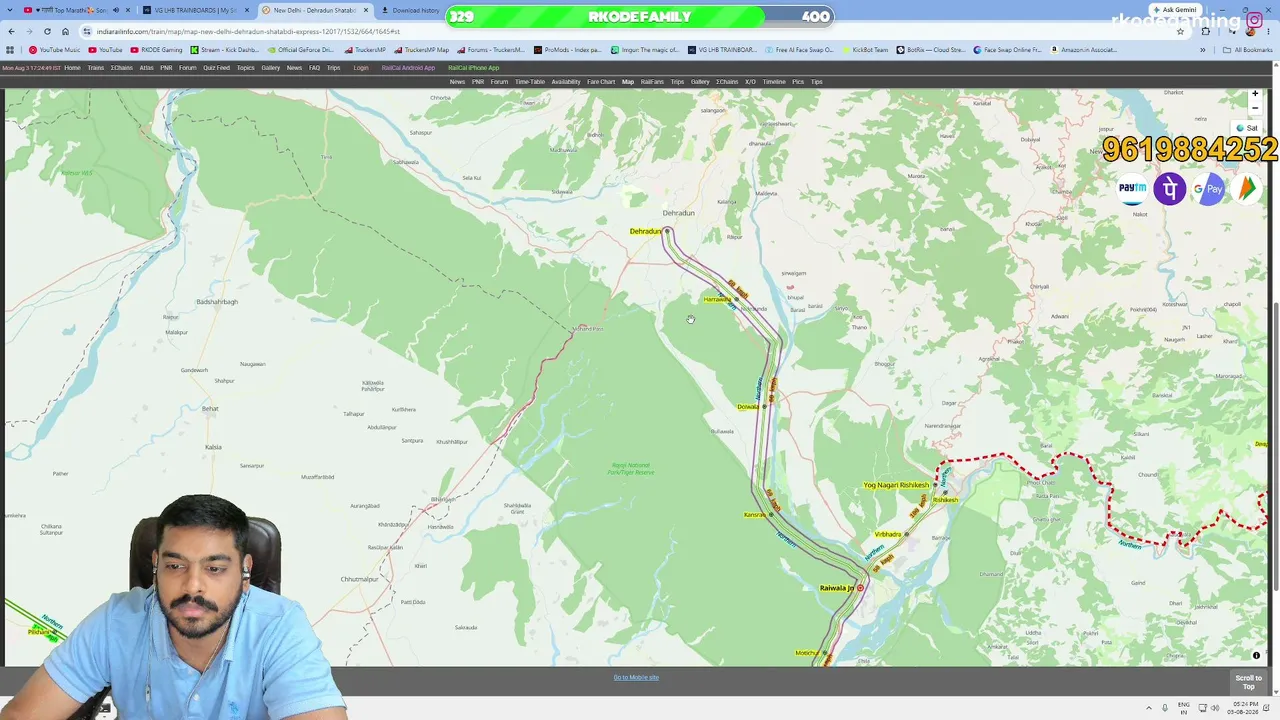Open the RailCal iPhone App link
This screenshot has width=1280, height=720.
pyautogui.click(x=473, y=68)
